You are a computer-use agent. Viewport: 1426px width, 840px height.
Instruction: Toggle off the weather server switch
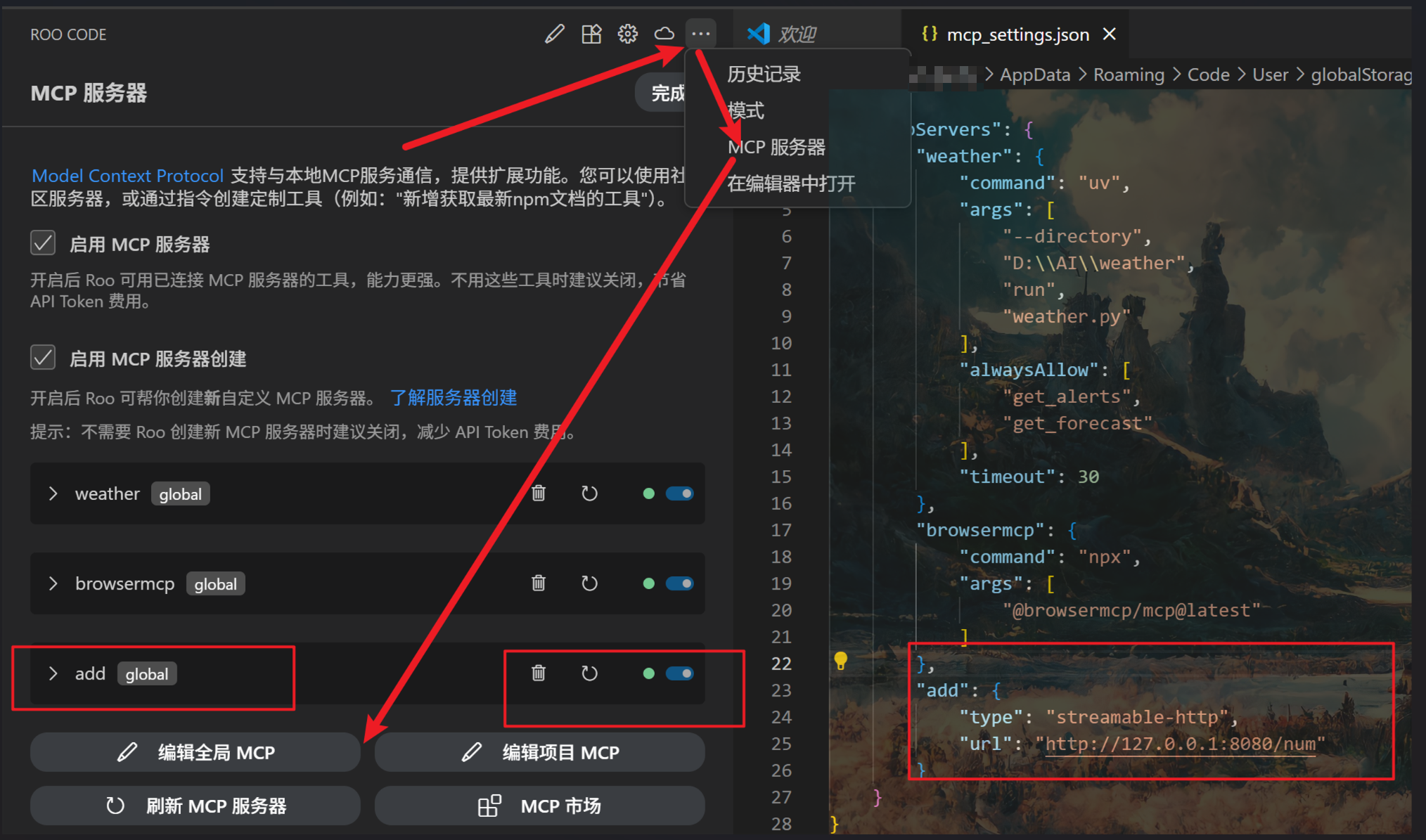pyautogui.click(x=679, y=493)
